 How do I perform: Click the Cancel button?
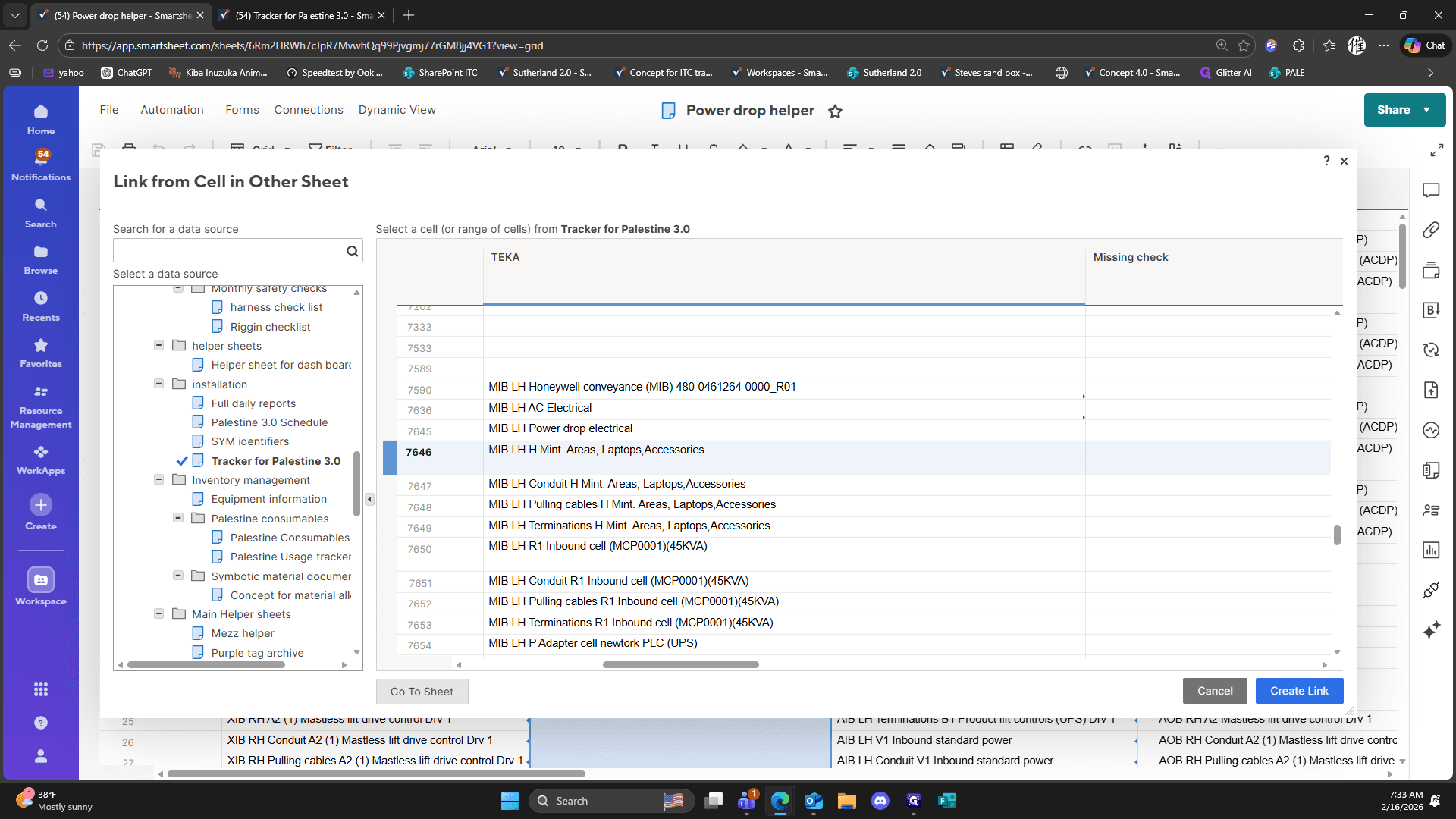click(1215, 691)
